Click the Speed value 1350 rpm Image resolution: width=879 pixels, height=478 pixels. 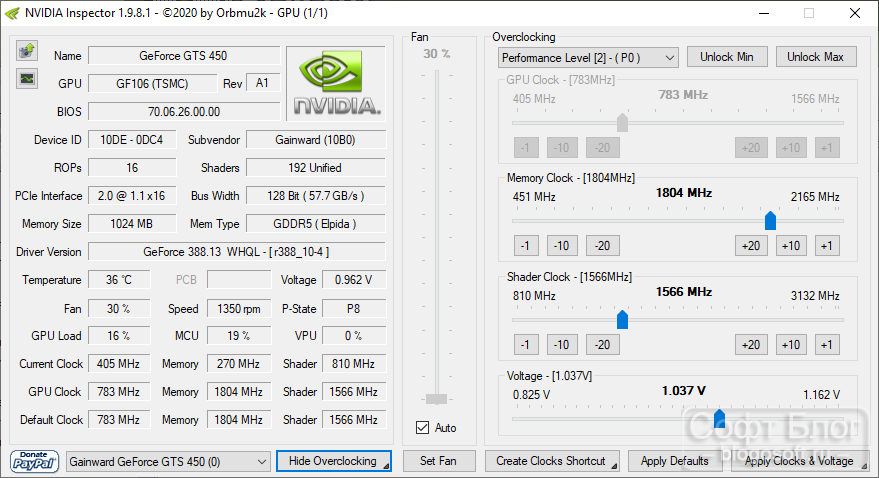(x=239, y=308)
